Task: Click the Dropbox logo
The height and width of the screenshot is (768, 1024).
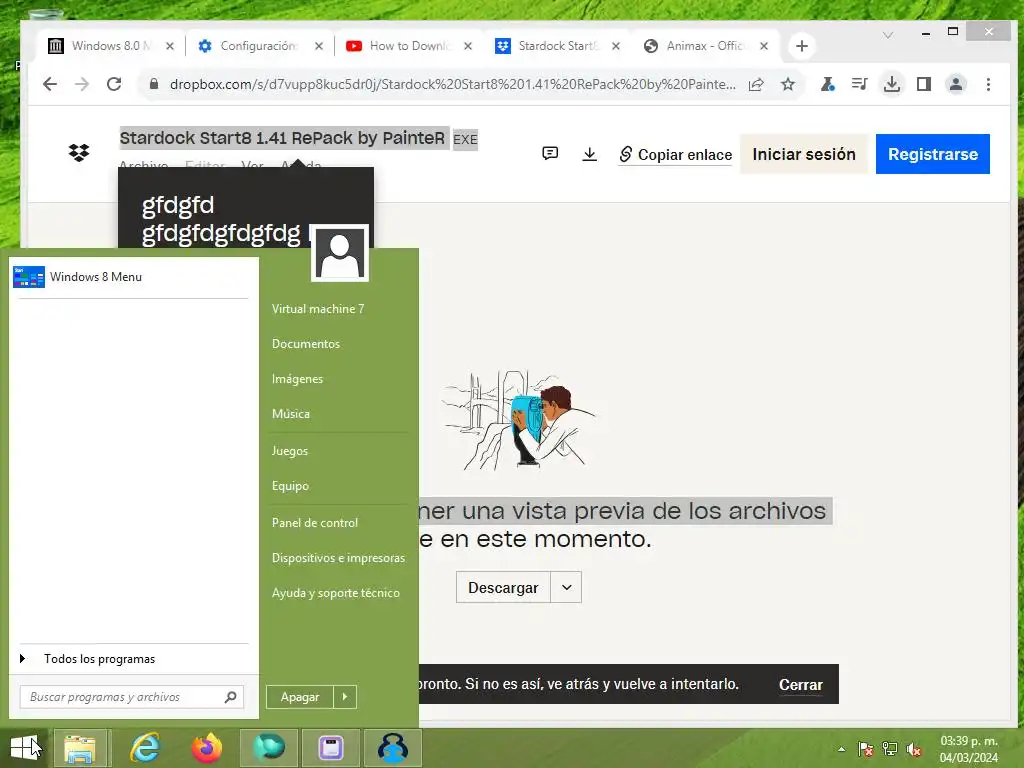Action: click(79, 153)
